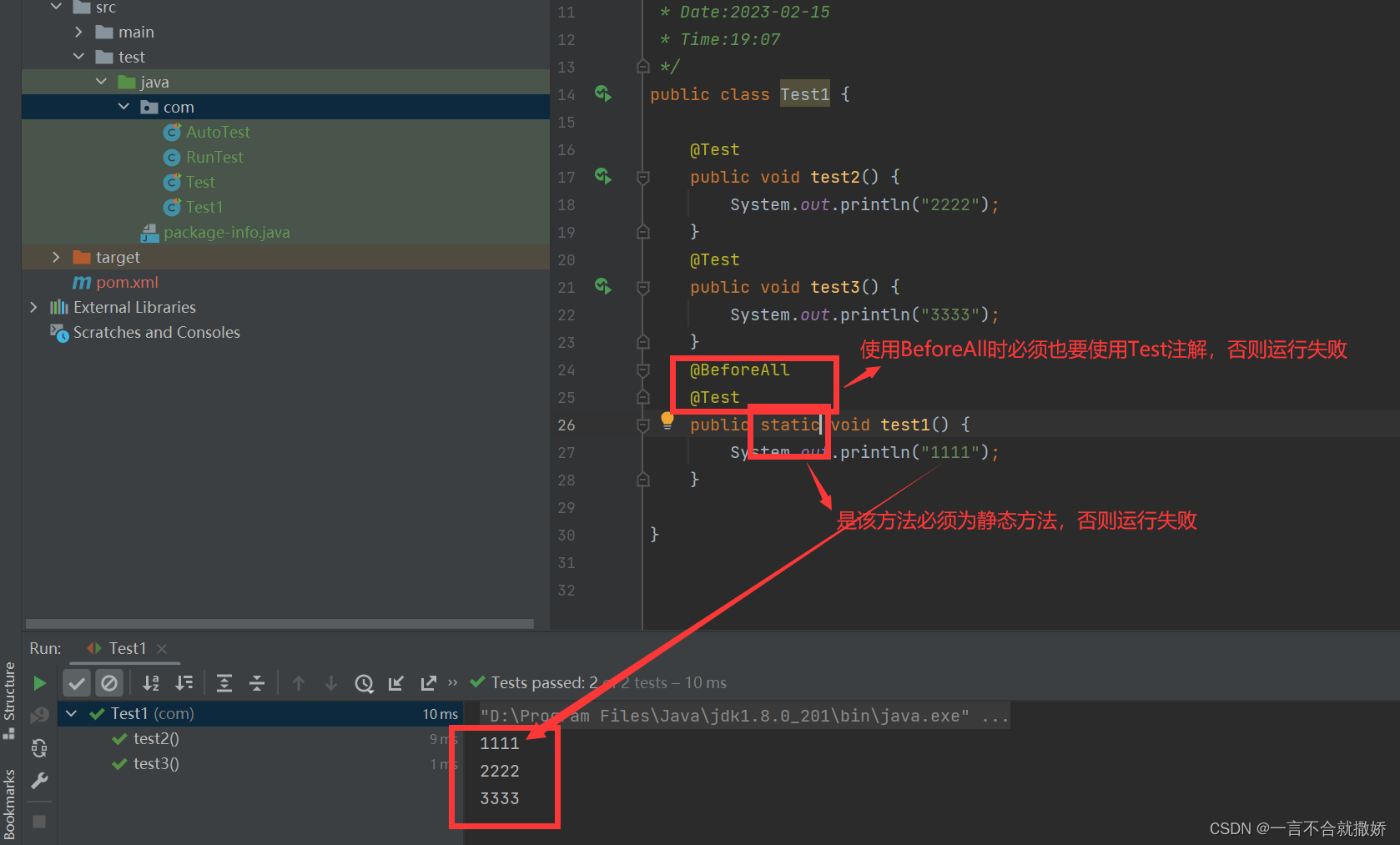Go to previous failed test arrow
This screenshot has width=1400, height=845.
click(299, 683)
